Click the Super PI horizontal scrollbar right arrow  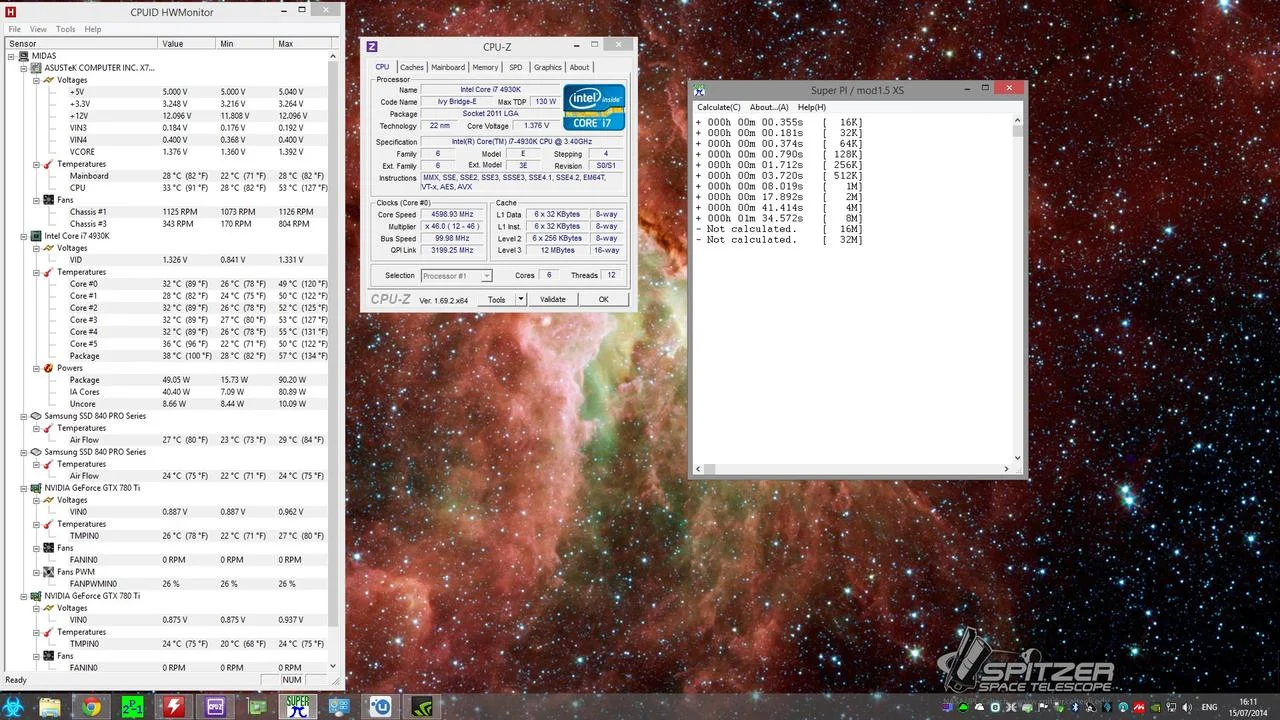point(1006,469)
